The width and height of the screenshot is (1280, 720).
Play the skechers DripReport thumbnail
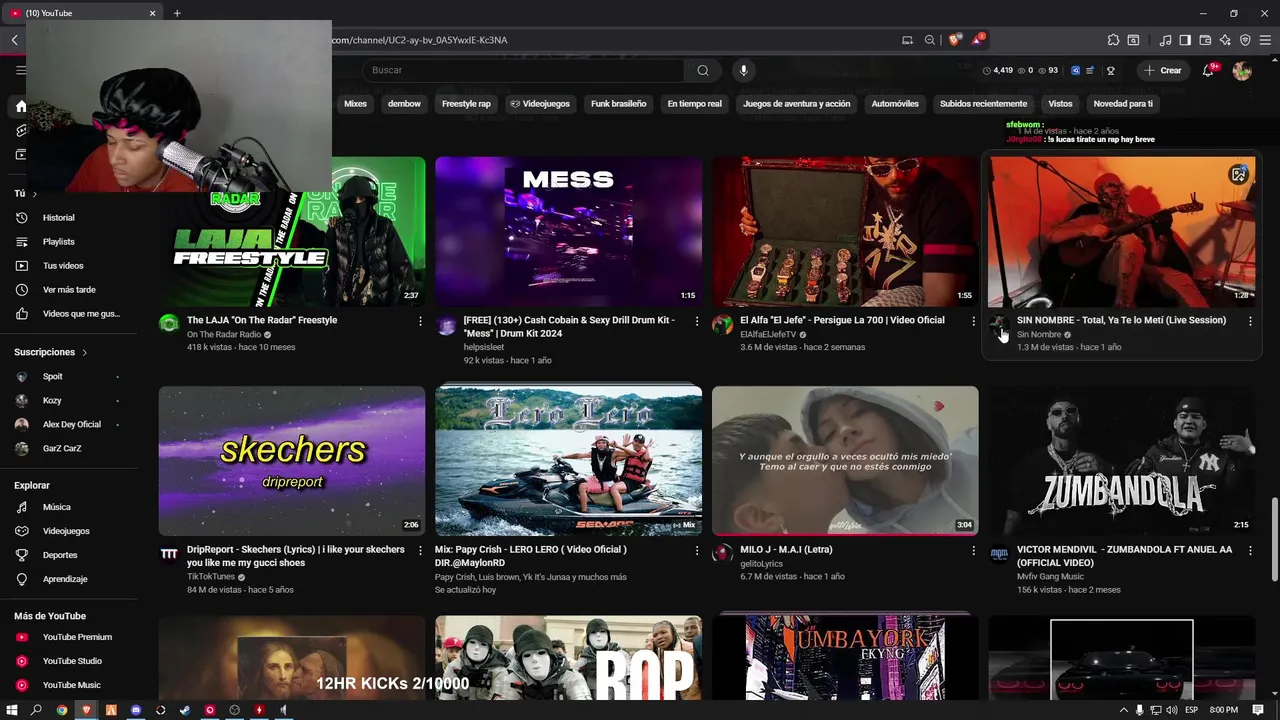coord(292,461)
